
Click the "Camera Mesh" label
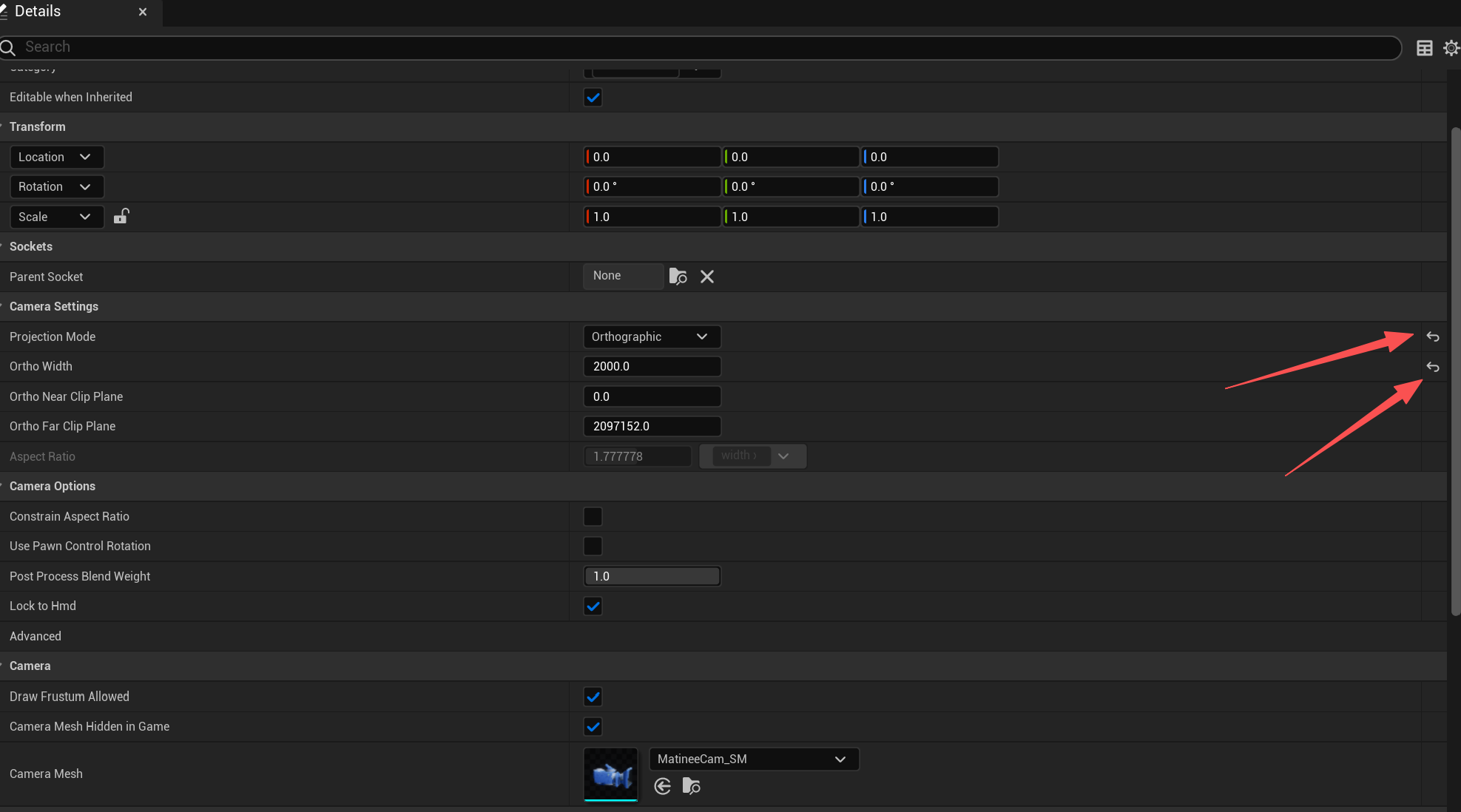click(x=46, y=774)
